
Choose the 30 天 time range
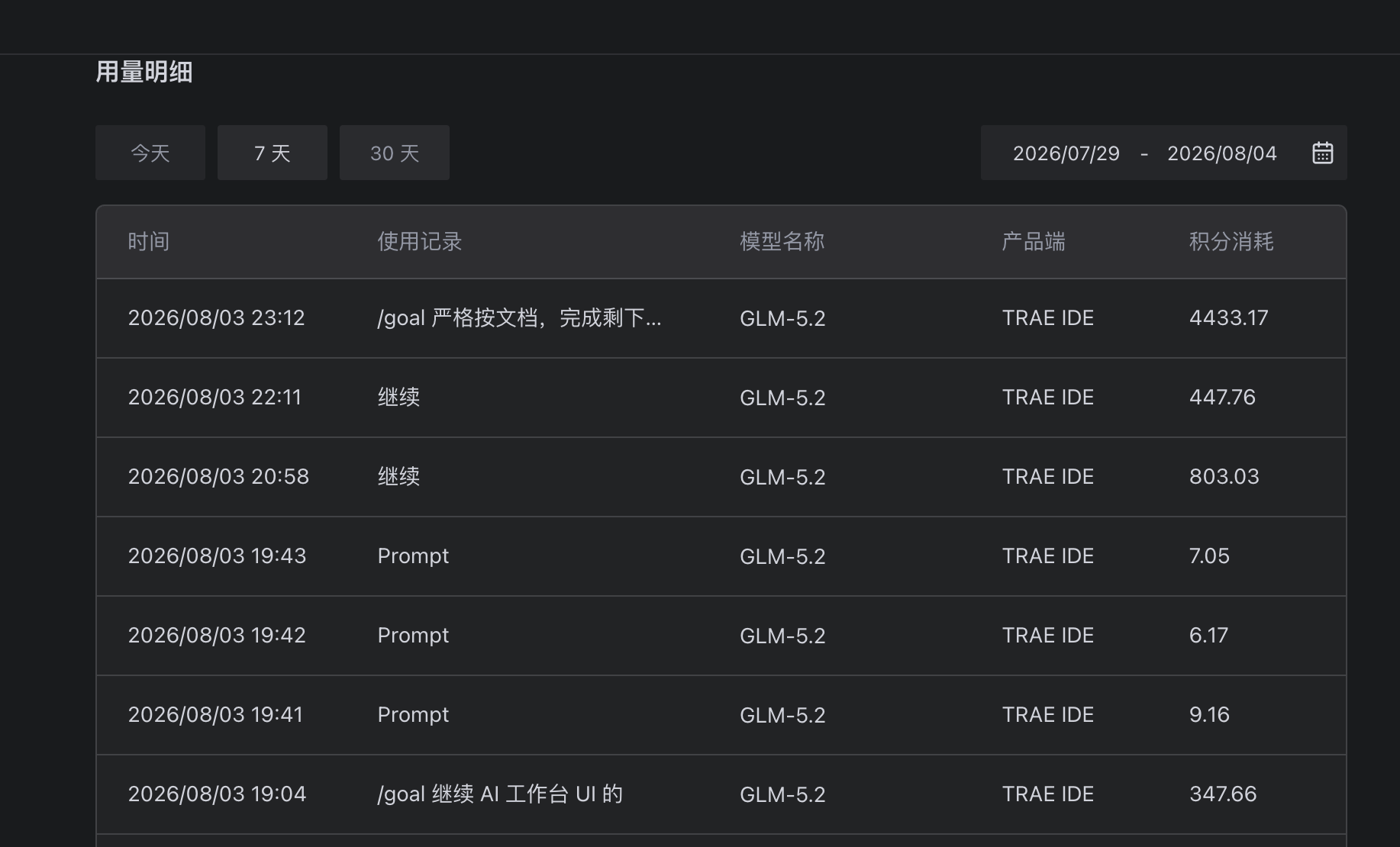(x=395, y=153)
